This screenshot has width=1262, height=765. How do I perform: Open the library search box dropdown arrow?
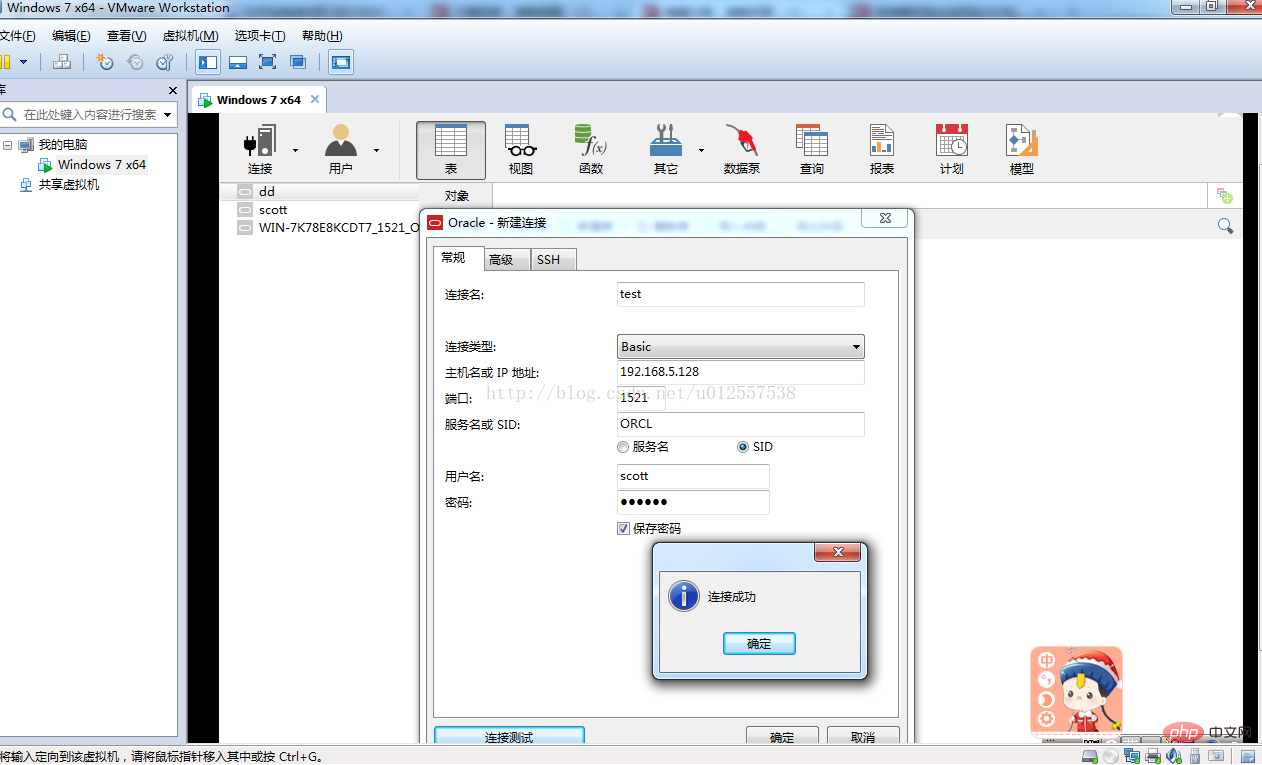[167, 115]
